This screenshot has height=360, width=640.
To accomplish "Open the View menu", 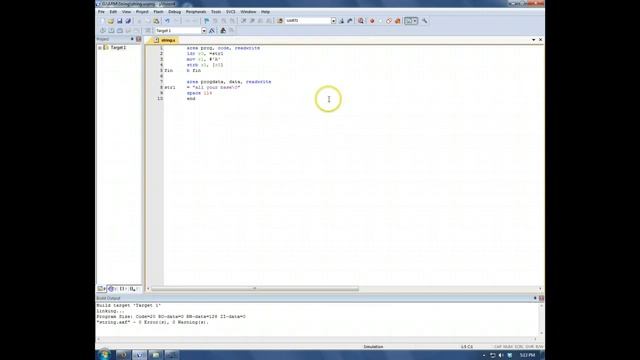I will [x=127, y=12].
